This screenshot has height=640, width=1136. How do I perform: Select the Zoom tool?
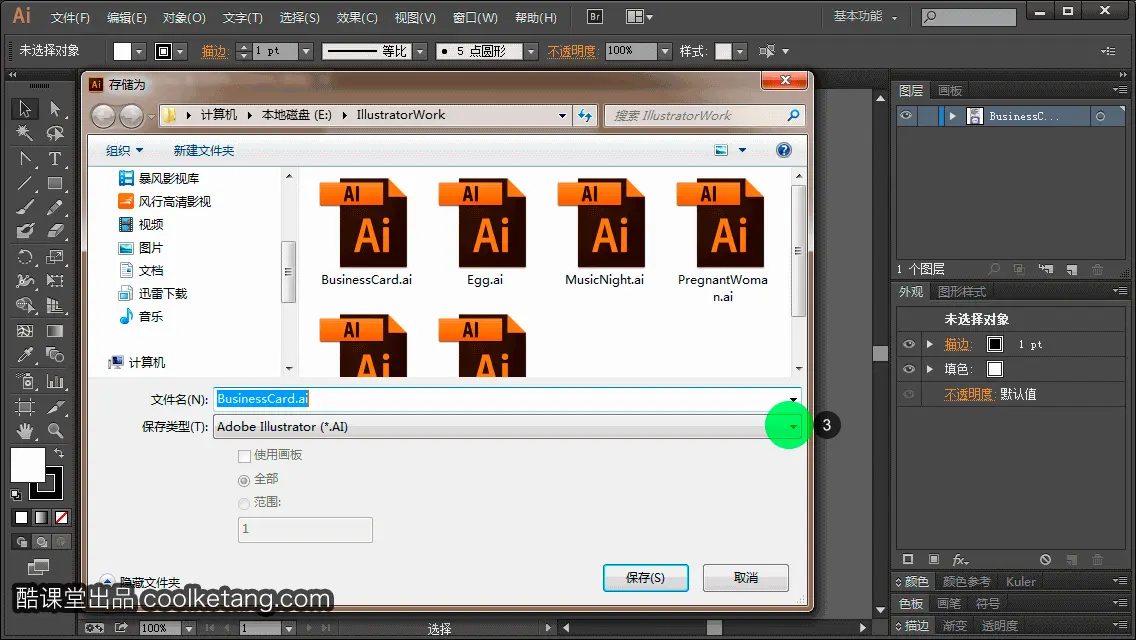(x=55, y=431)
